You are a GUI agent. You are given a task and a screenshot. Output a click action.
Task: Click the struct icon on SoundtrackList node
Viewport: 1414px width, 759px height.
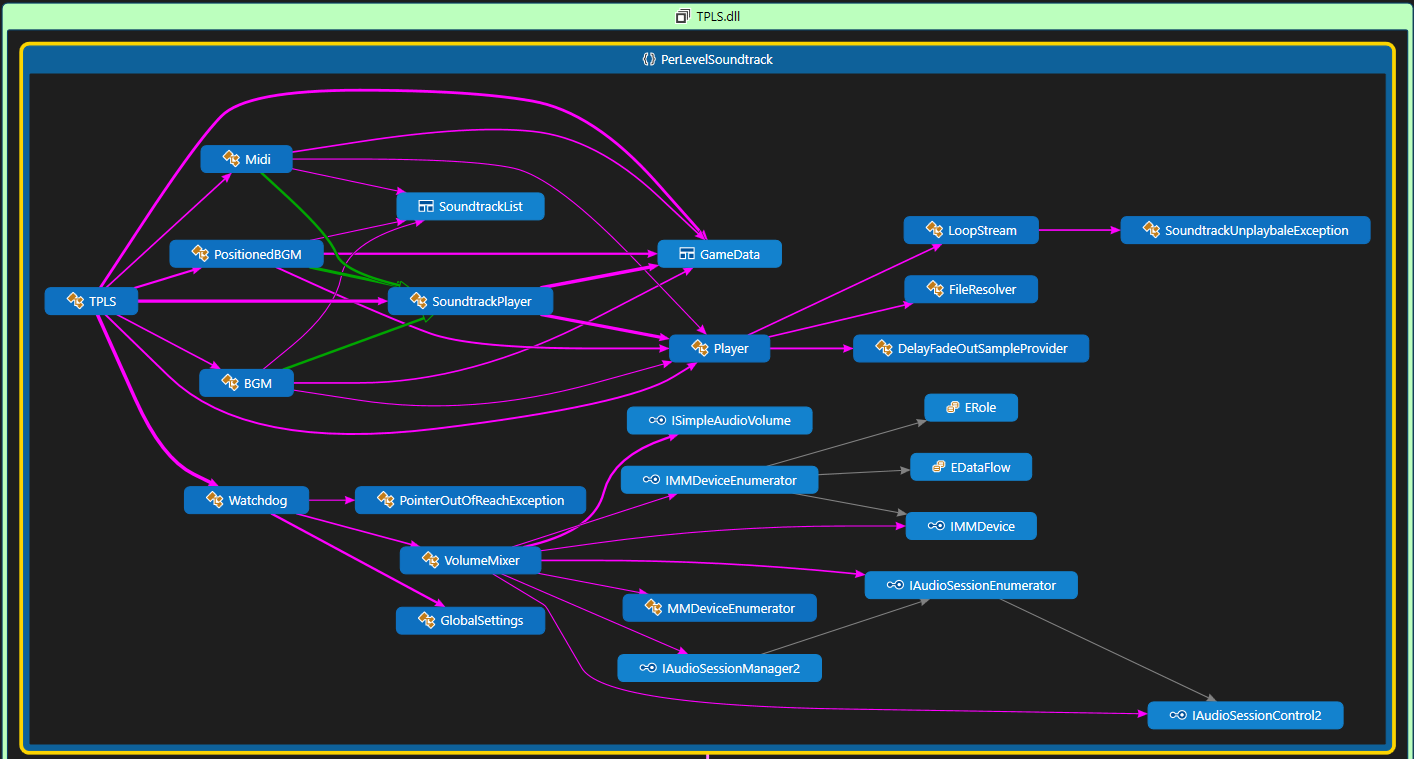pyautogui.click(x=425, y=207)
